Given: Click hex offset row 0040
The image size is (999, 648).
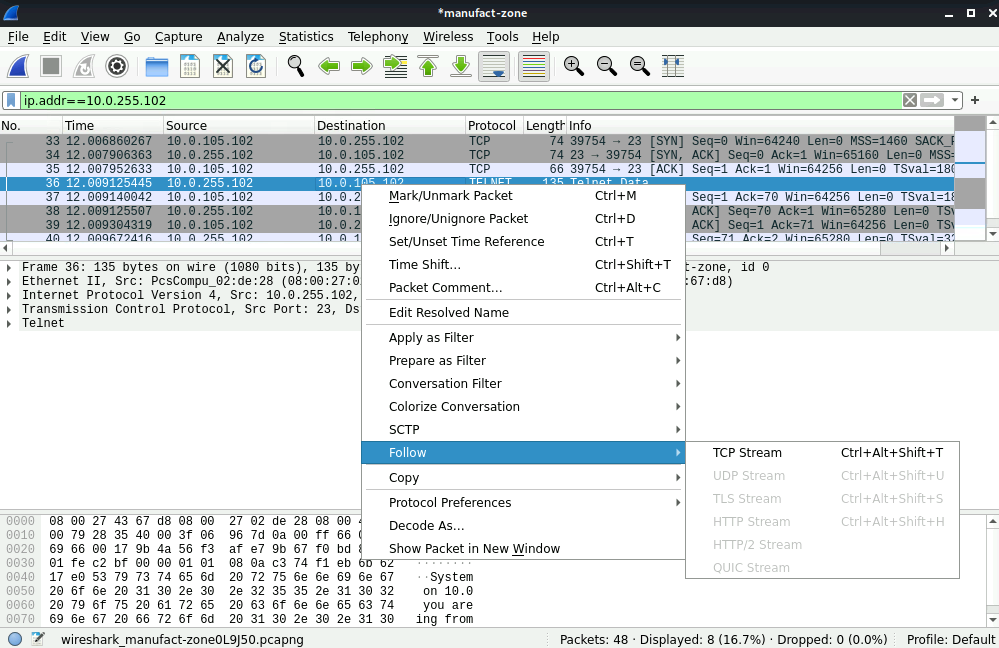Looking at the screenshot, I should (20, 577).
